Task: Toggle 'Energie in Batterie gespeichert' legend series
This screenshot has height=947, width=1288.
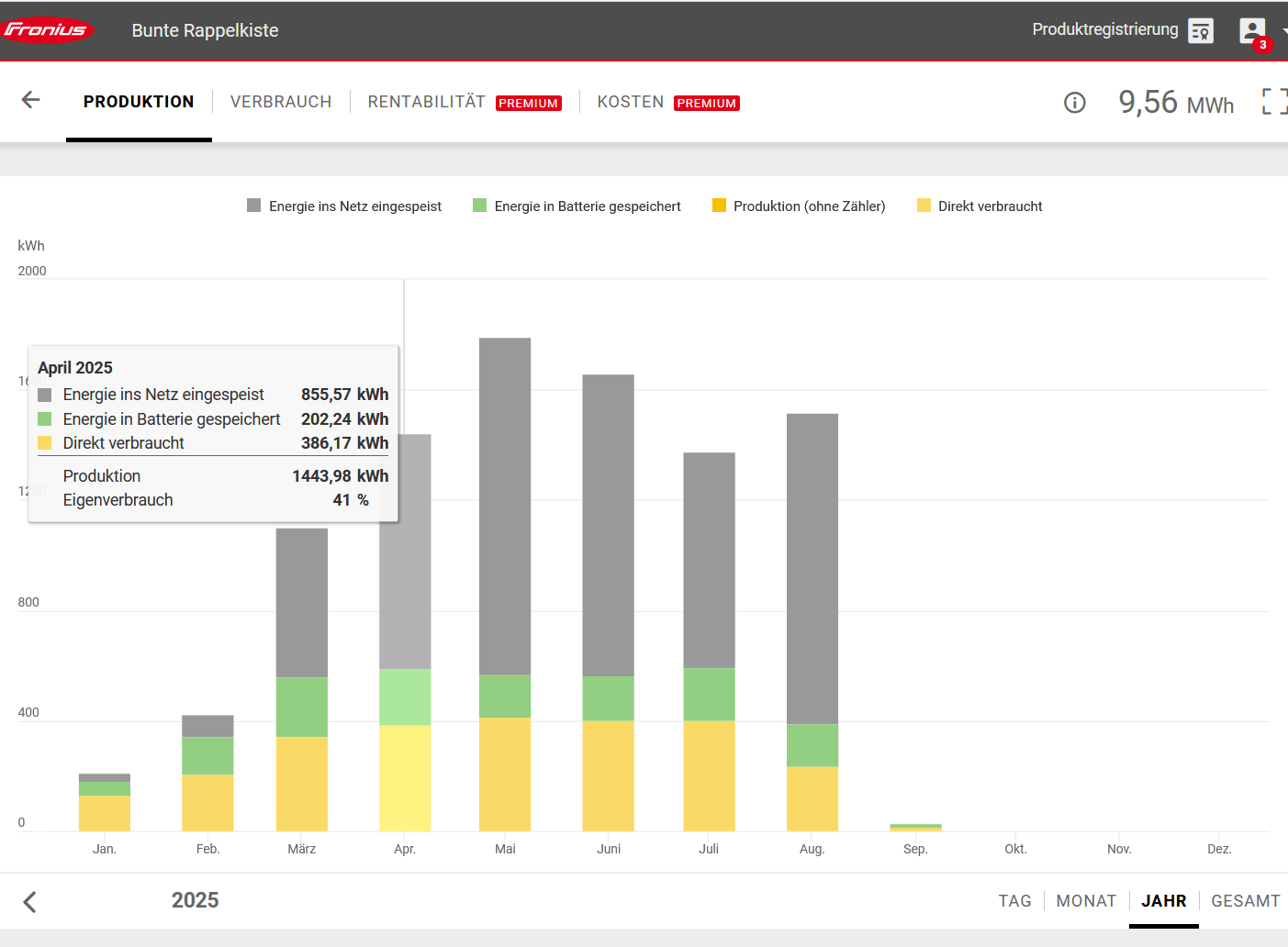Action: pos(587,206)
